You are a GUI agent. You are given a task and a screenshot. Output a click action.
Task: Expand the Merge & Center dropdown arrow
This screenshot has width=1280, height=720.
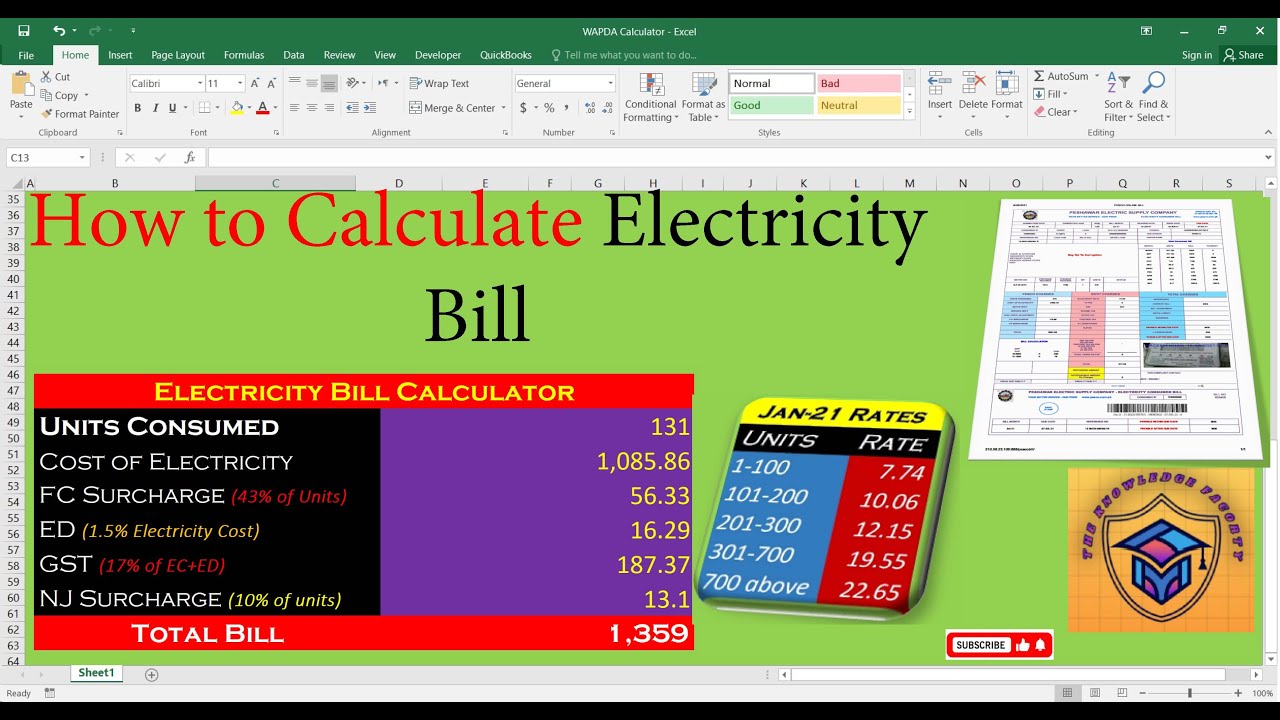502,108
